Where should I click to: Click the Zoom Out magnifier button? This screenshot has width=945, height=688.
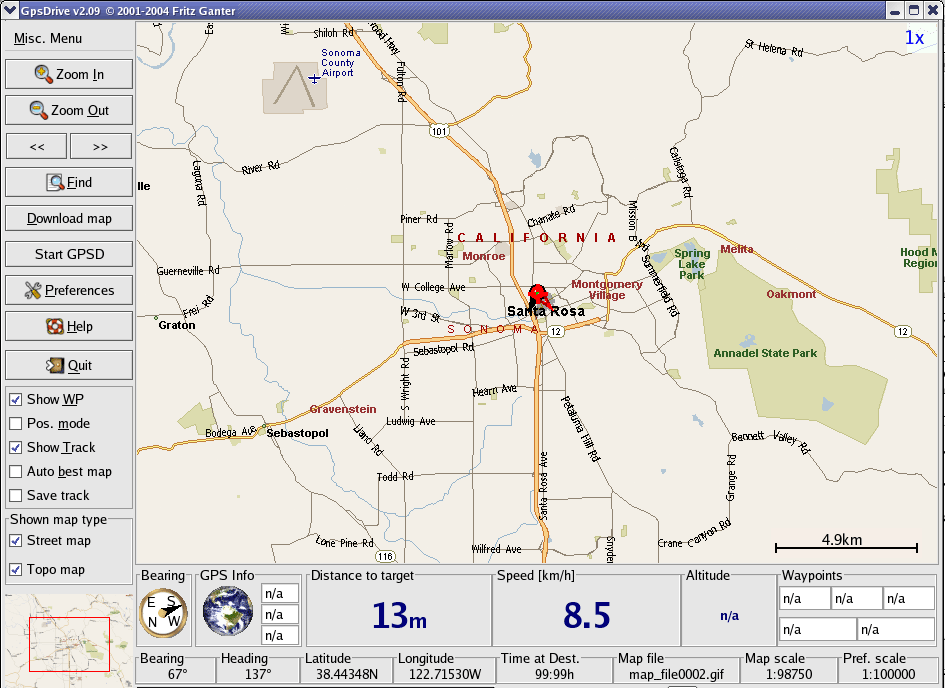pos(69,110)
